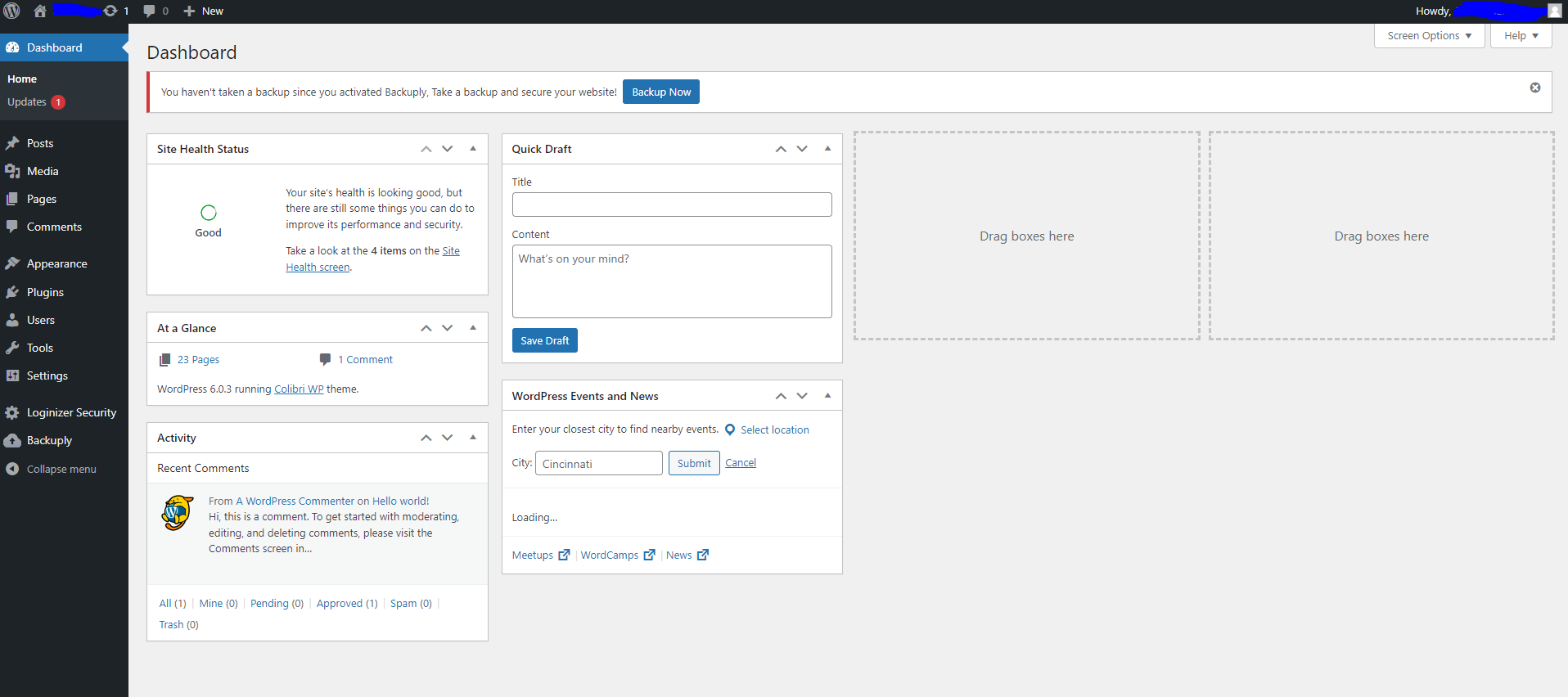Filter comments by Pending (0)
1568x697 pixels.
coord(277,604)
